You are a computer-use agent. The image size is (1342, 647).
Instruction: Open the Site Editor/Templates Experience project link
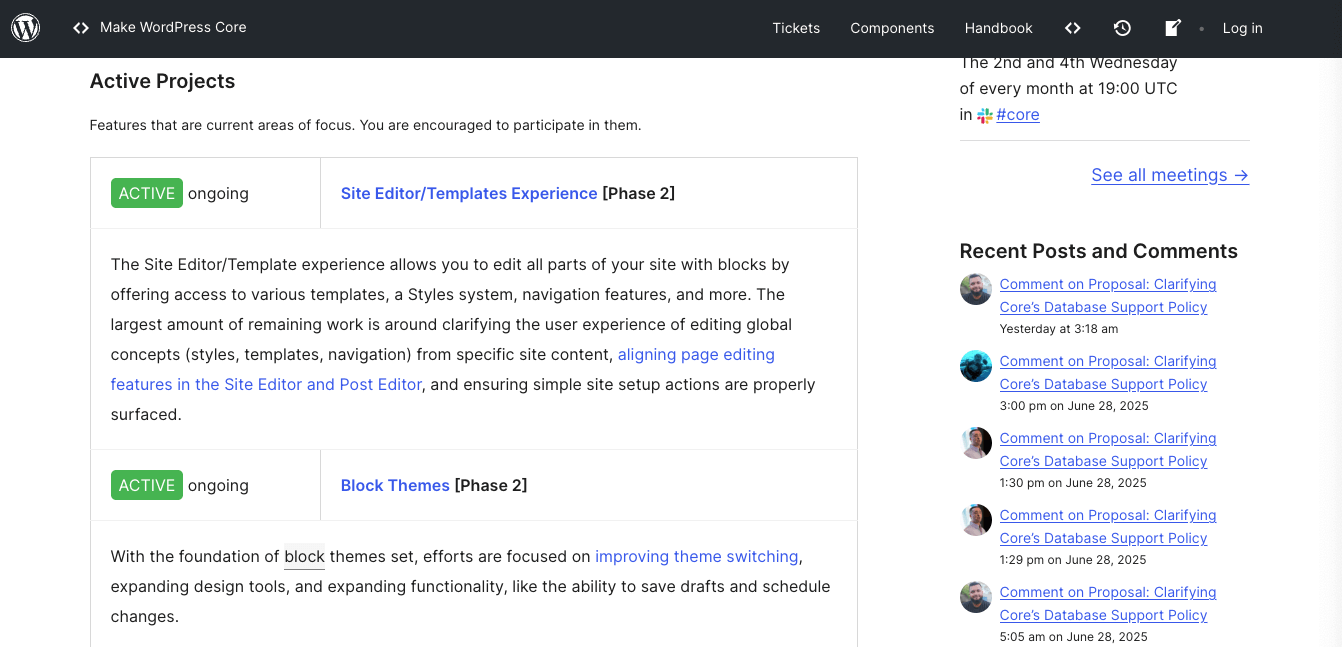469,193
